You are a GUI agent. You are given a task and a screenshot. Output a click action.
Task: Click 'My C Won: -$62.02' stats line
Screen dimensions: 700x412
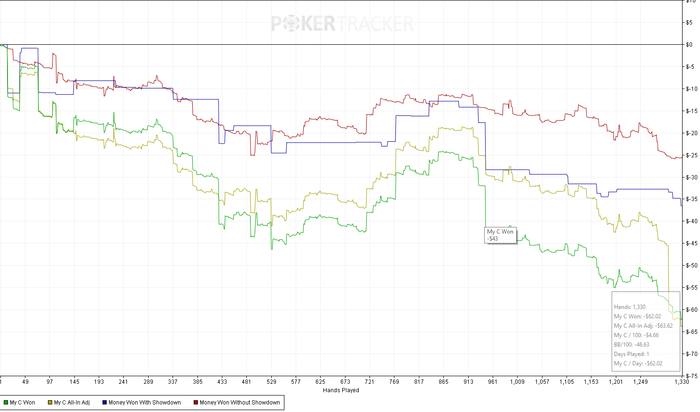pyautogui.click(x=638, y=316)
